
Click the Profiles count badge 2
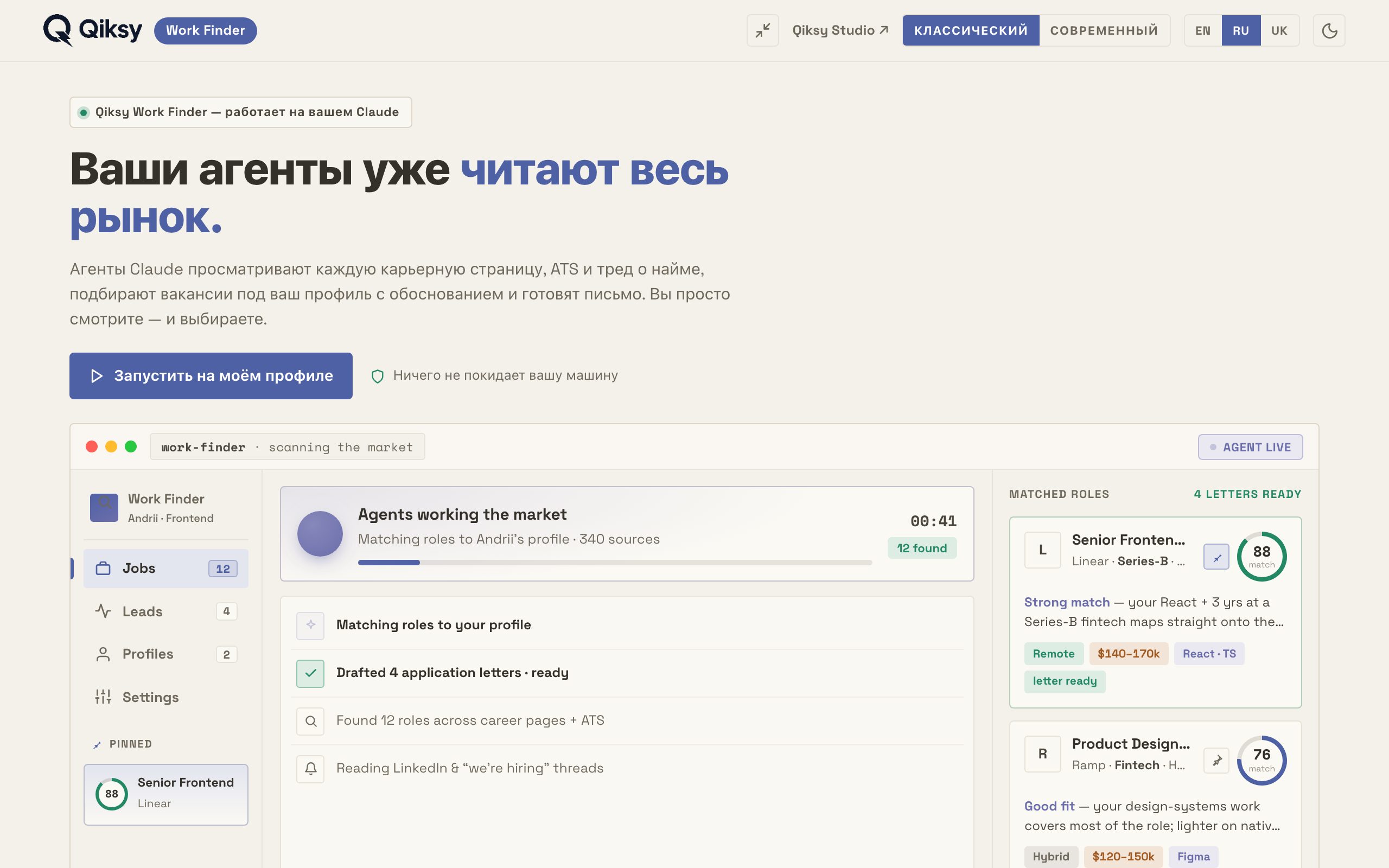226,654
